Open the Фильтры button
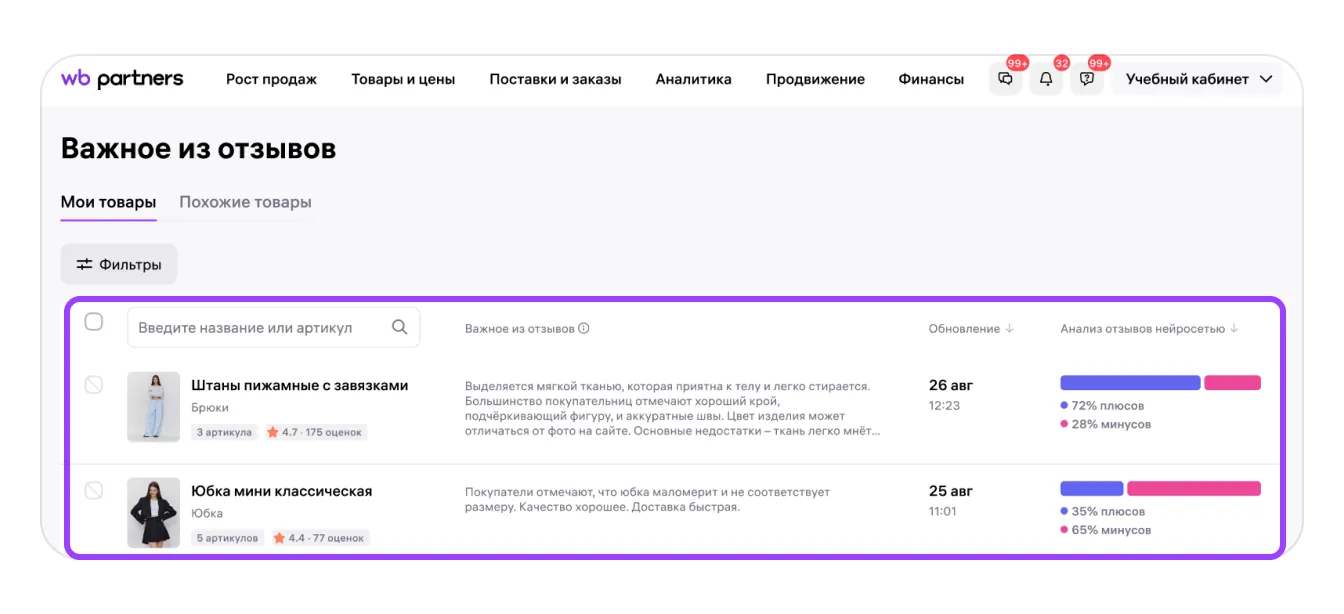 (119, 265)
